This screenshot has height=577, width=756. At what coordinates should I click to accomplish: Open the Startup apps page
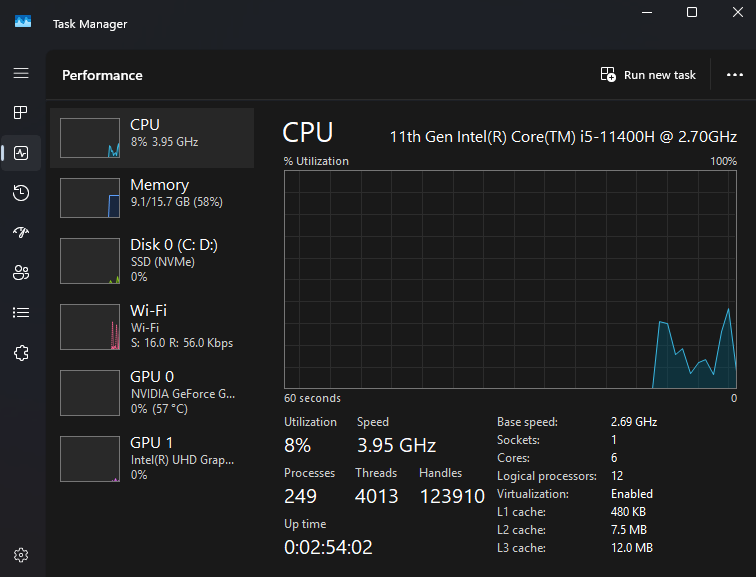(21, 233)
